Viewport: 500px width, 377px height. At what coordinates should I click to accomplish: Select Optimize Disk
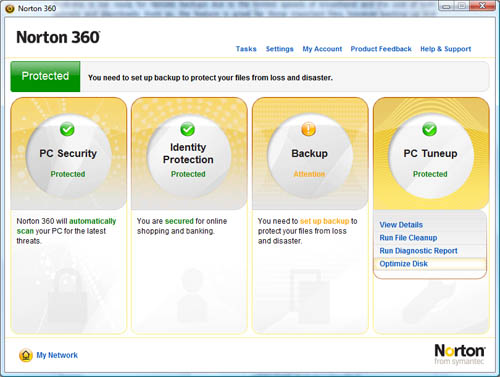coord(403,264)
